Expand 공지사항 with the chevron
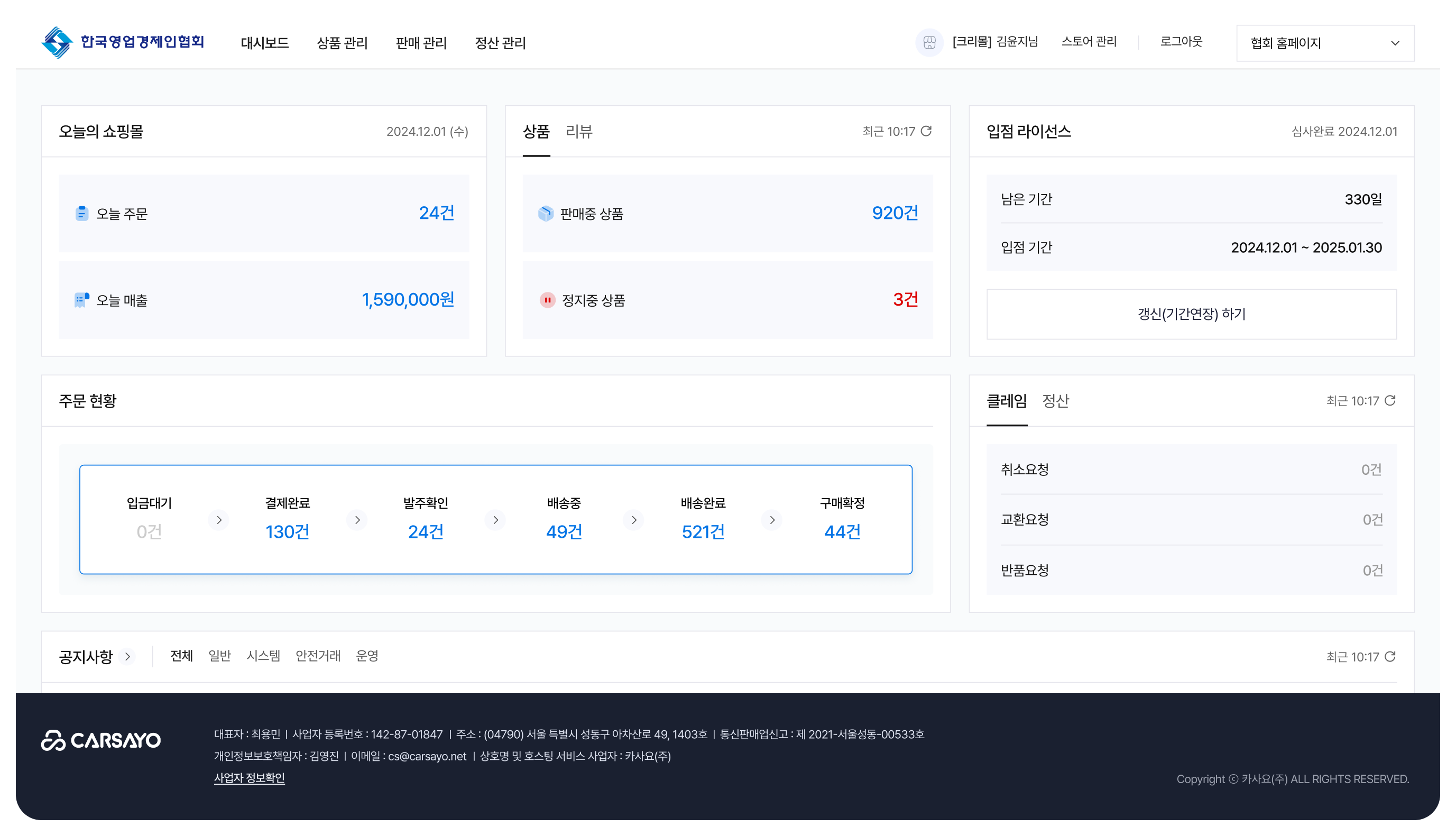Image resolution: width=1456 pixels, height=836 pixels. click(x=128, y=656)
